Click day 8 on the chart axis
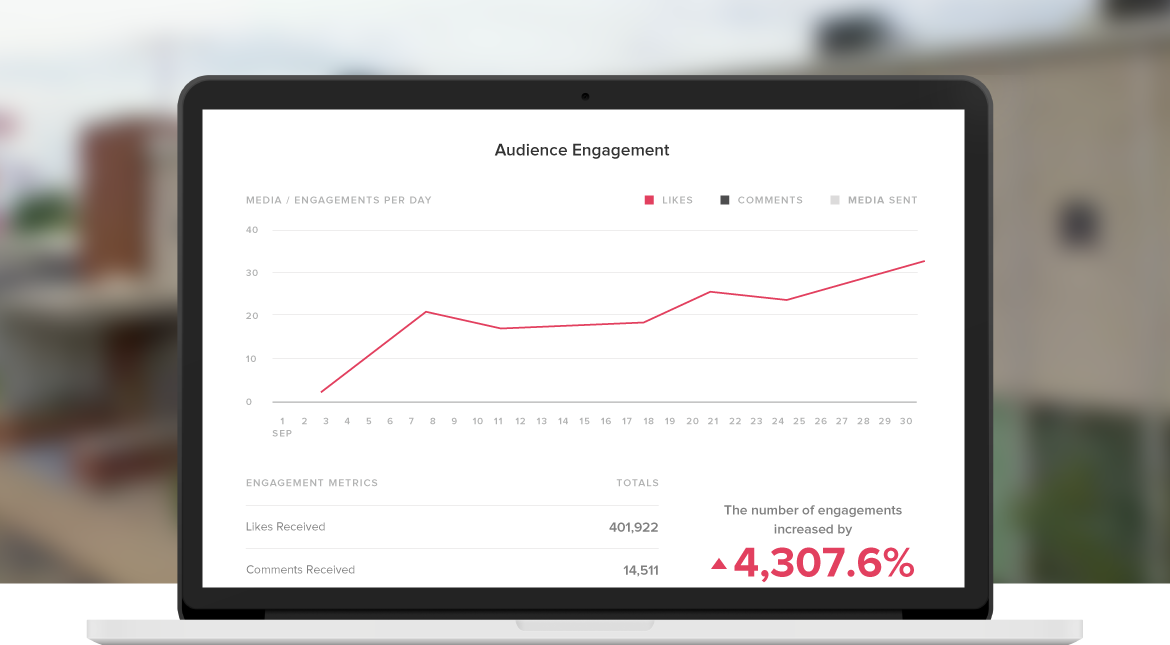This screenshot has width=1170, height=645. coord(433,422)
